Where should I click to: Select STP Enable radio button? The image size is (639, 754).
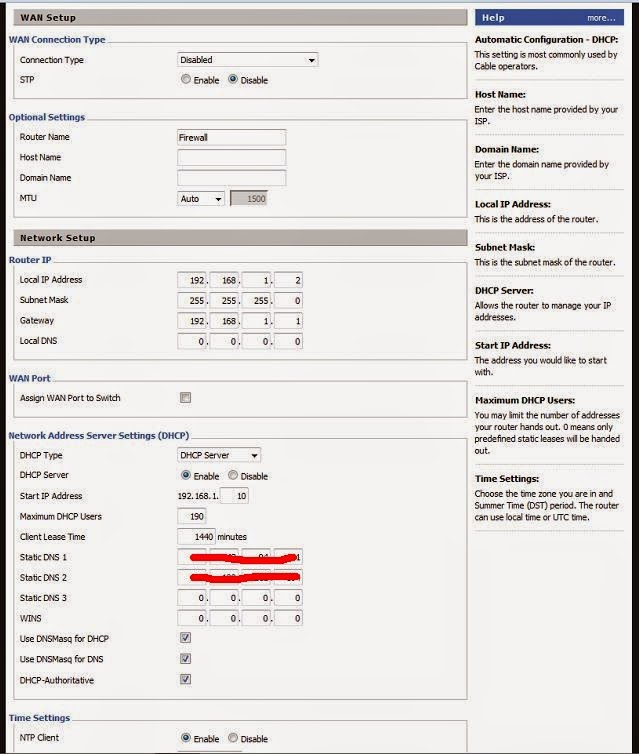(186, 79)
